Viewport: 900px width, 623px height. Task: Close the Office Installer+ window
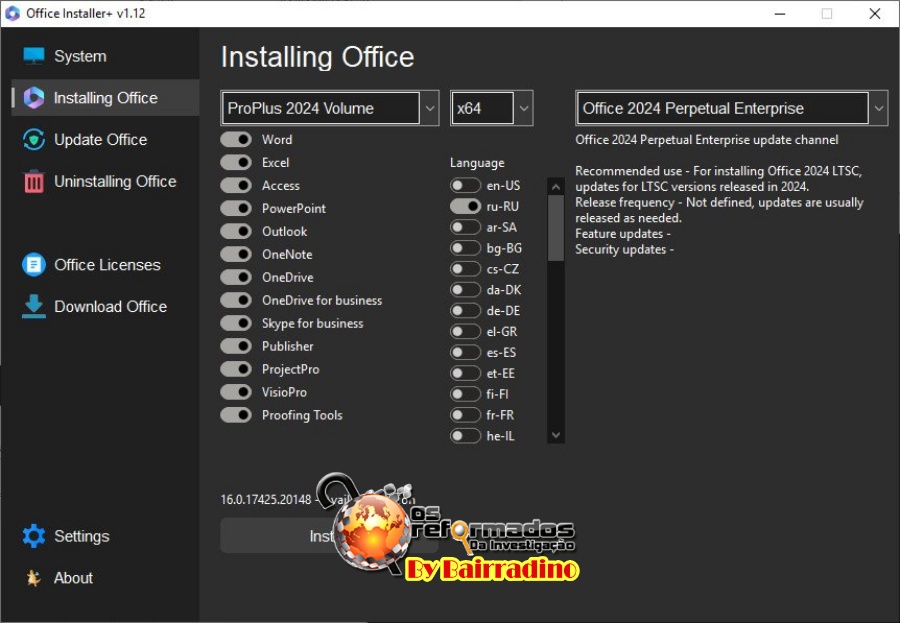pos(875,13)
